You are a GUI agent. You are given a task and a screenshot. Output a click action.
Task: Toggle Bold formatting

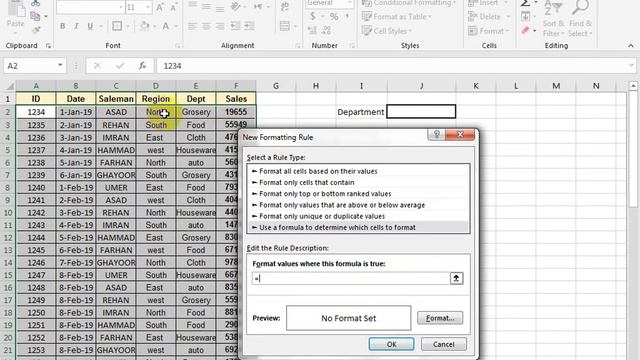click(62, 26)
